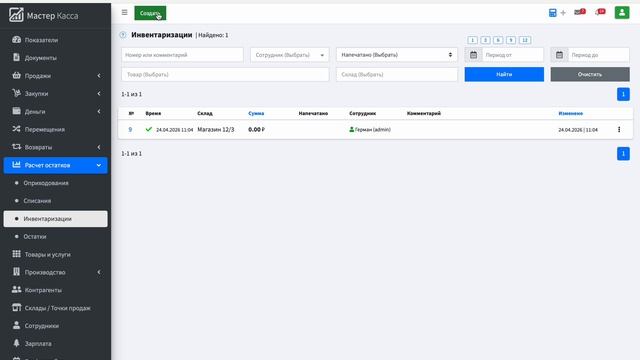Open the Period from calendar icon

473,55
